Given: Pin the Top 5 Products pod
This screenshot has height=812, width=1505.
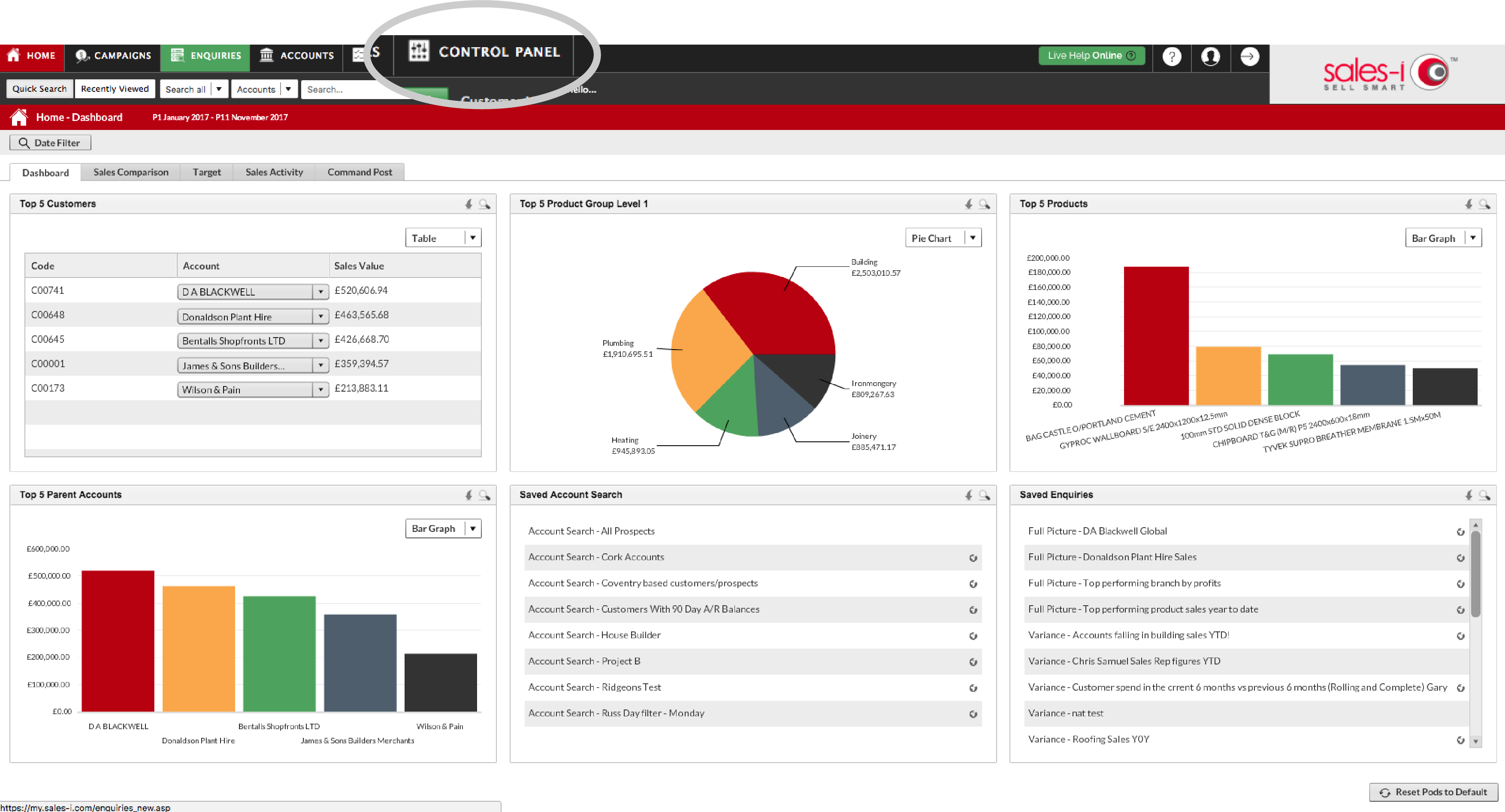Looking at the screenshot, I should (x=1469, y=204).
